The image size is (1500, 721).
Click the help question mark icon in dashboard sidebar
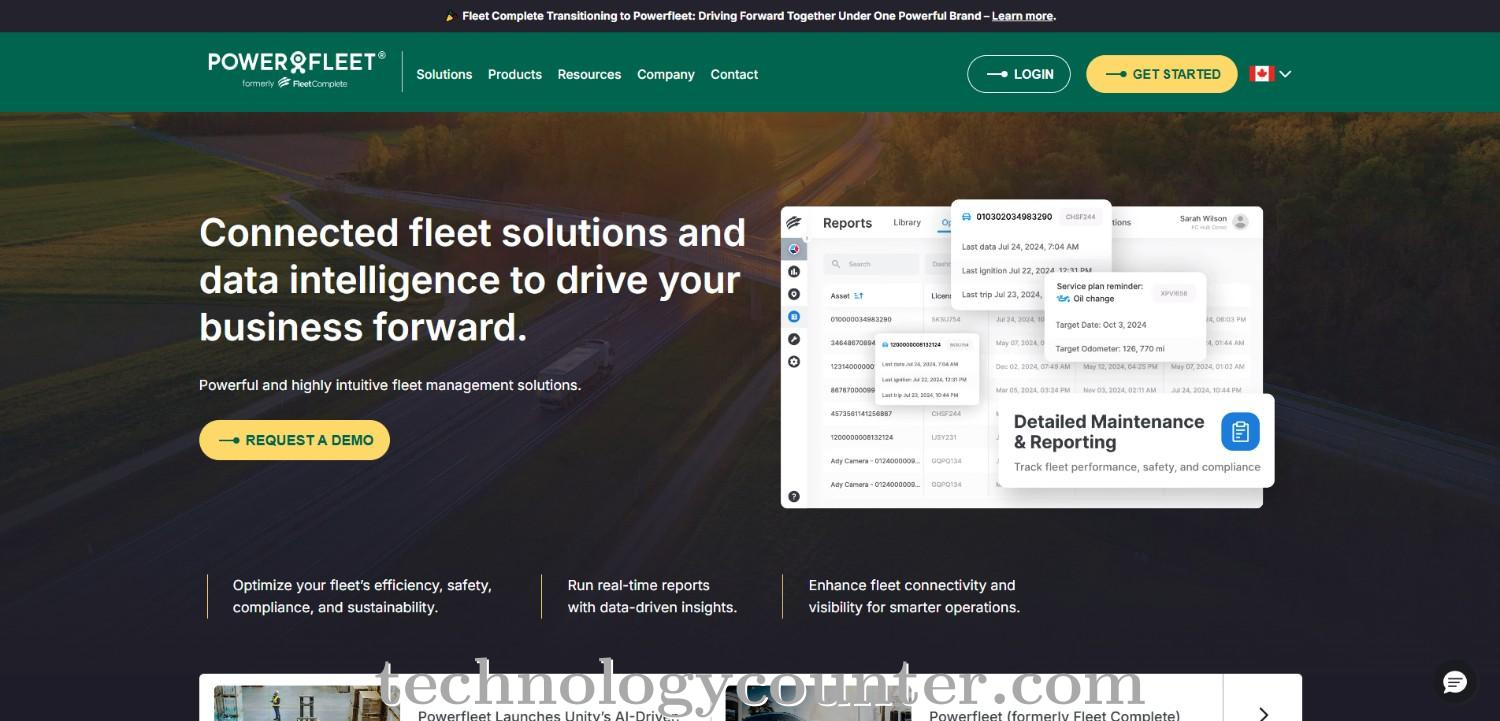tap(794, 496)
